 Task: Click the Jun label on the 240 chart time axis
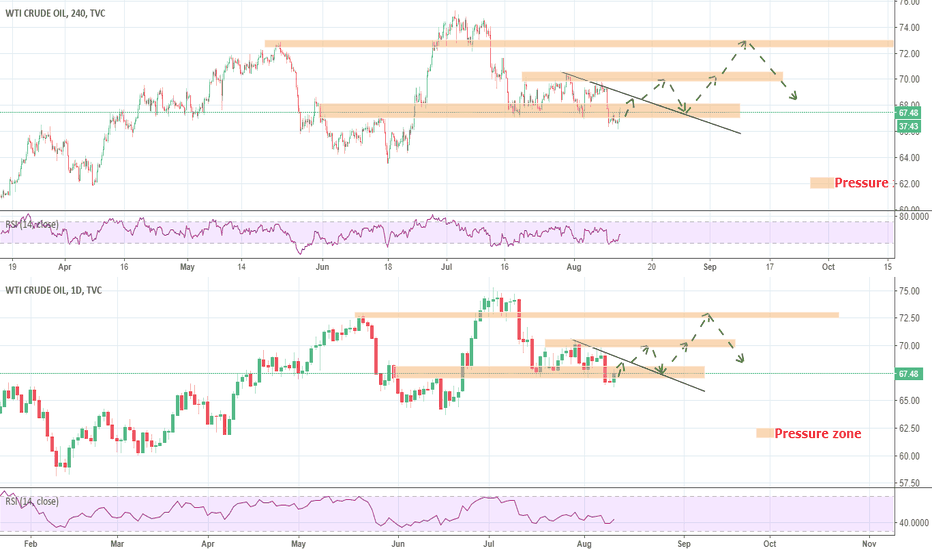click(x=322, y=267)
